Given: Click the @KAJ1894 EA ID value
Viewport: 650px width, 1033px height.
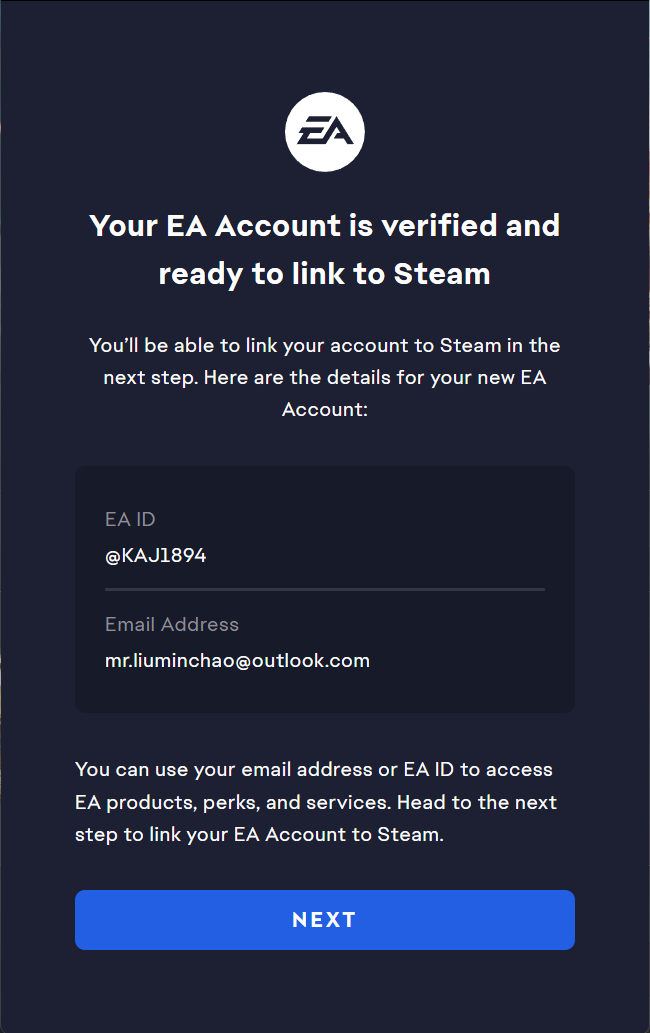Looking at the screenshot, I should click(156, 555).
